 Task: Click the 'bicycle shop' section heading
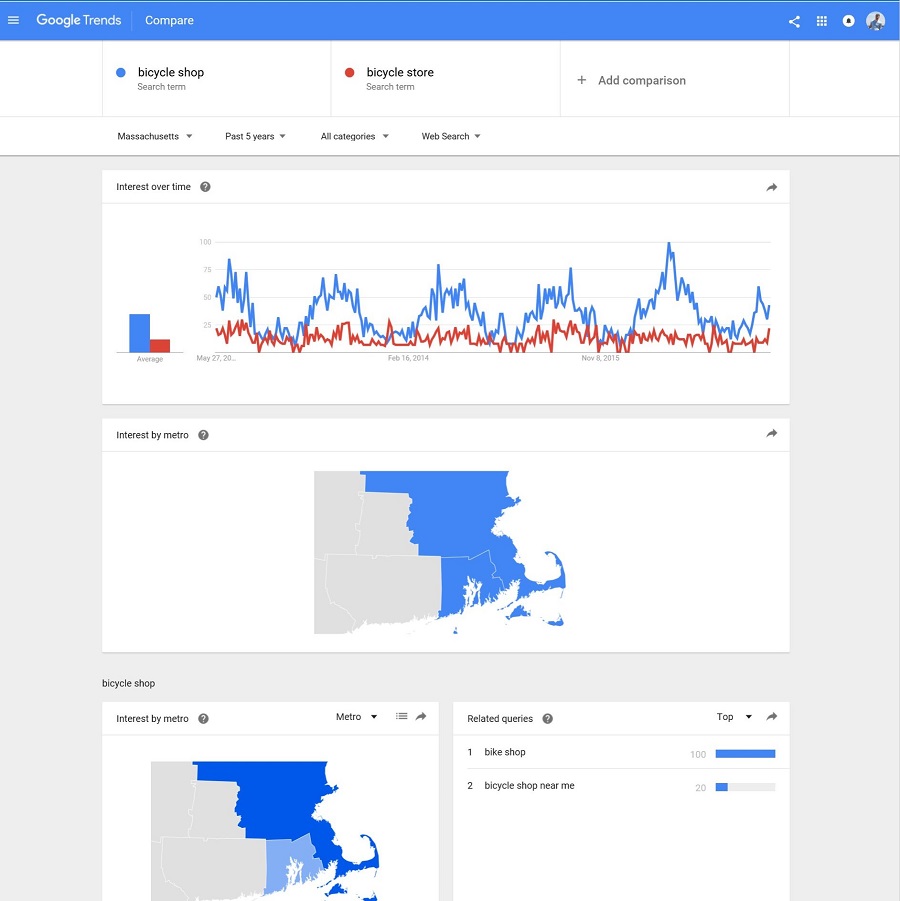(128, 683)
